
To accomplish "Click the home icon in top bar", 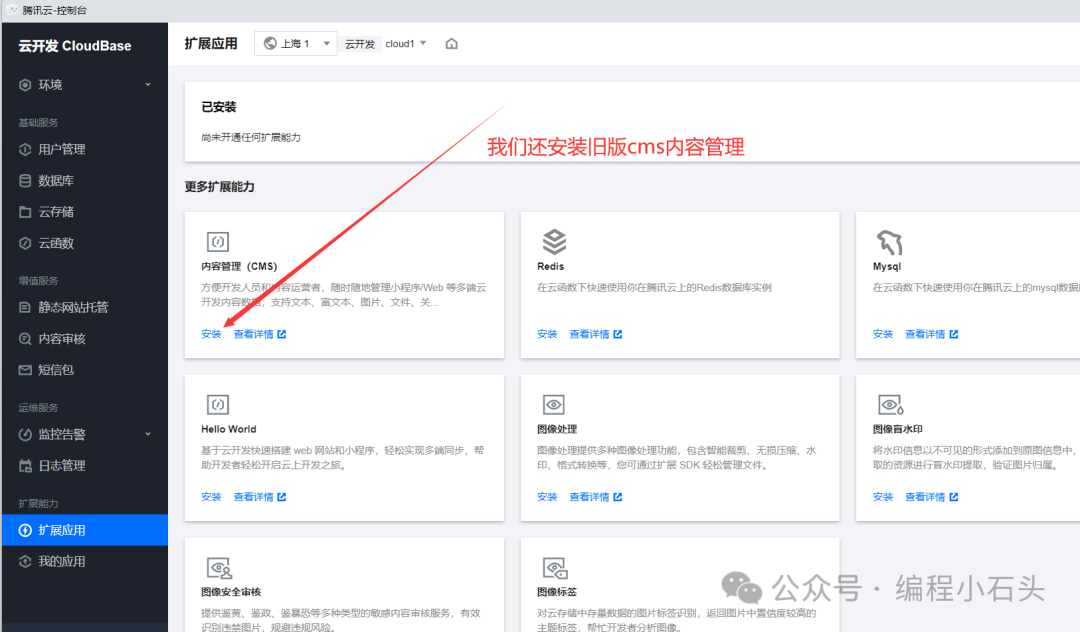I will click(x=452, y=43).
